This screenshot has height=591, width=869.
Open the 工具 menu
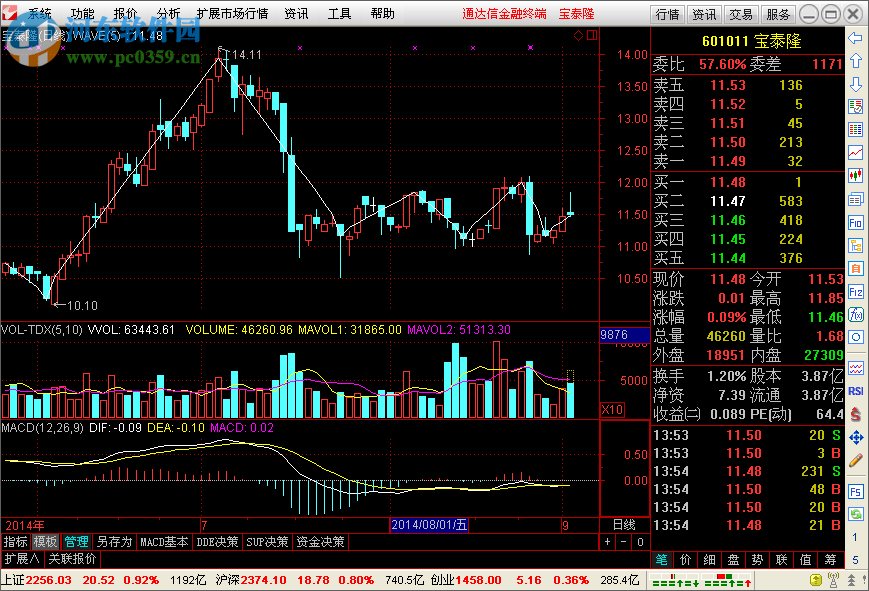(339, 13)
